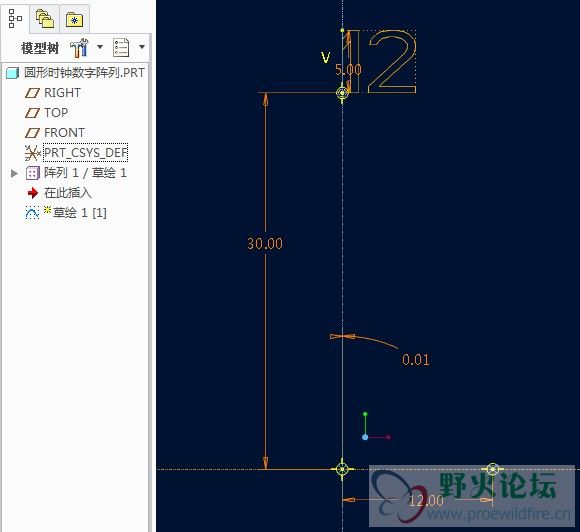Open the model tree settings tool icon

point(80,48)
